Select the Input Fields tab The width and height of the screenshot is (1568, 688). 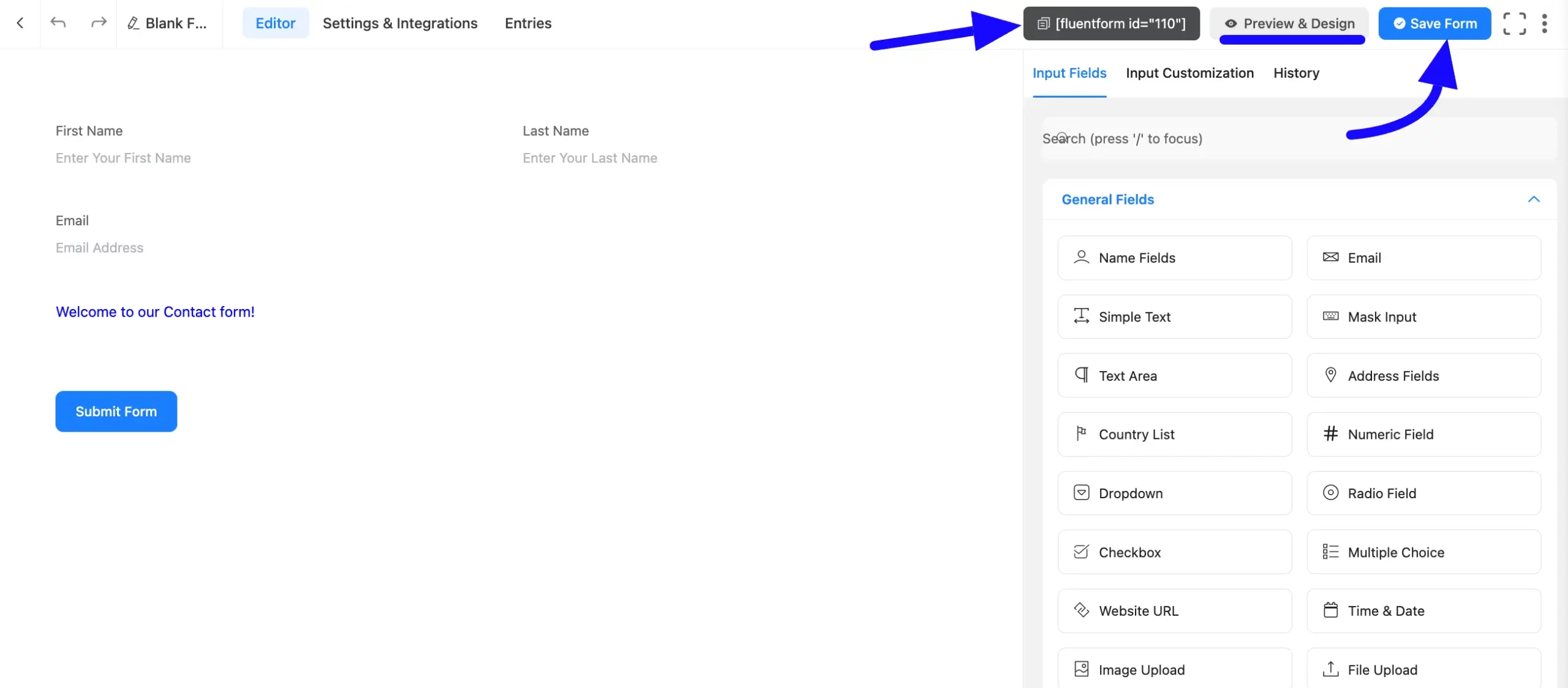(x=1069, y=73)
